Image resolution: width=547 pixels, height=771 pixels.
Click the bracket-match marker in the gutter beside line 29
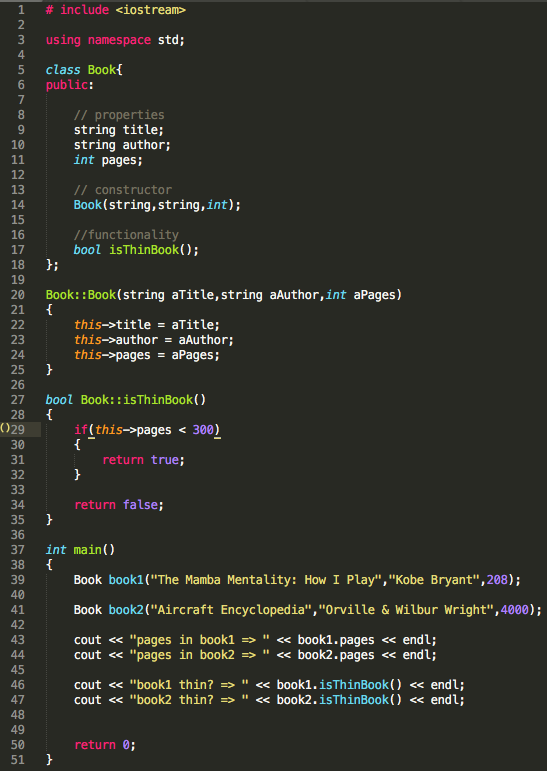click(5, 428)
